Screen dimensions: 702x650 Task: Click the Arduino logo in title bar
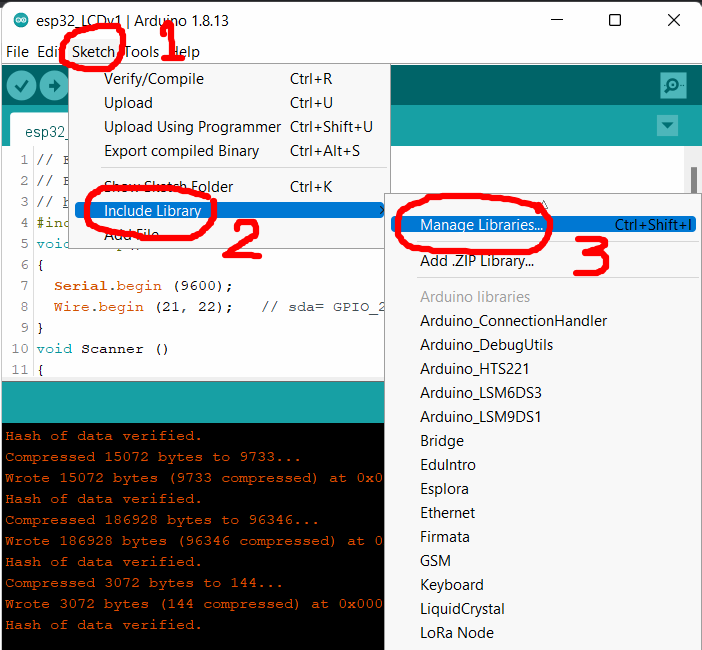21,21
